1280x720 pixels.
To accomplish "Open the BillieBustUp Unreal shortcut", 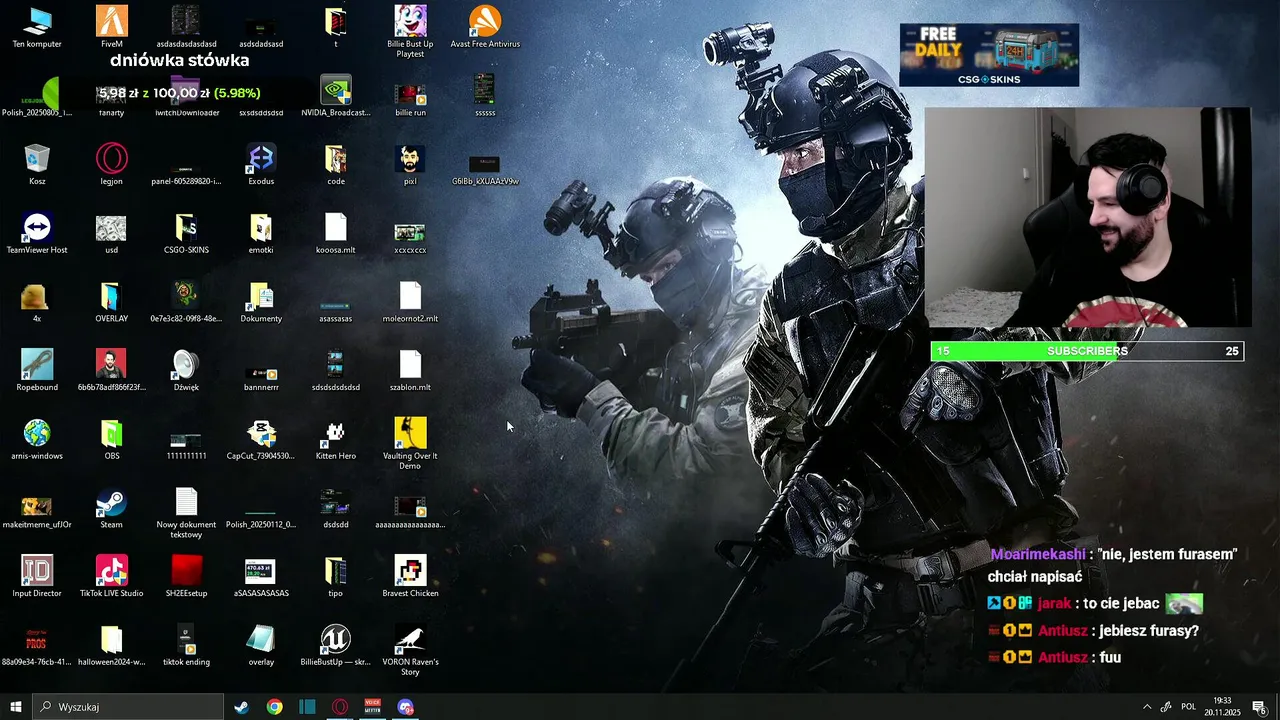I will click(336, 645).
